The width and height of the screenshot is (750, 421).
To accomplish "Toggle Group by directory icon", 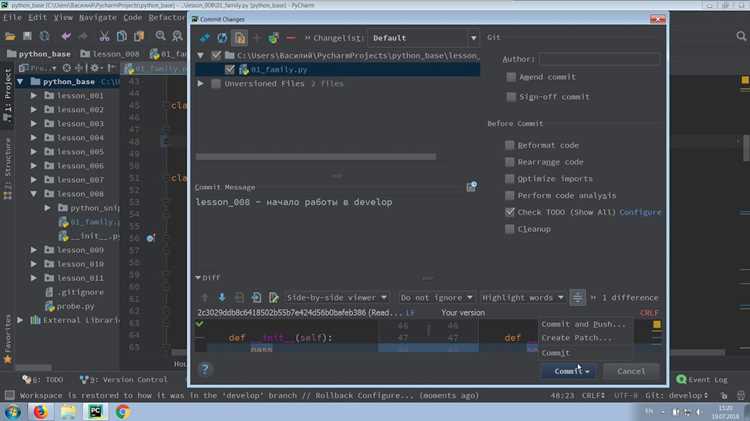I will tap(240, 38).
